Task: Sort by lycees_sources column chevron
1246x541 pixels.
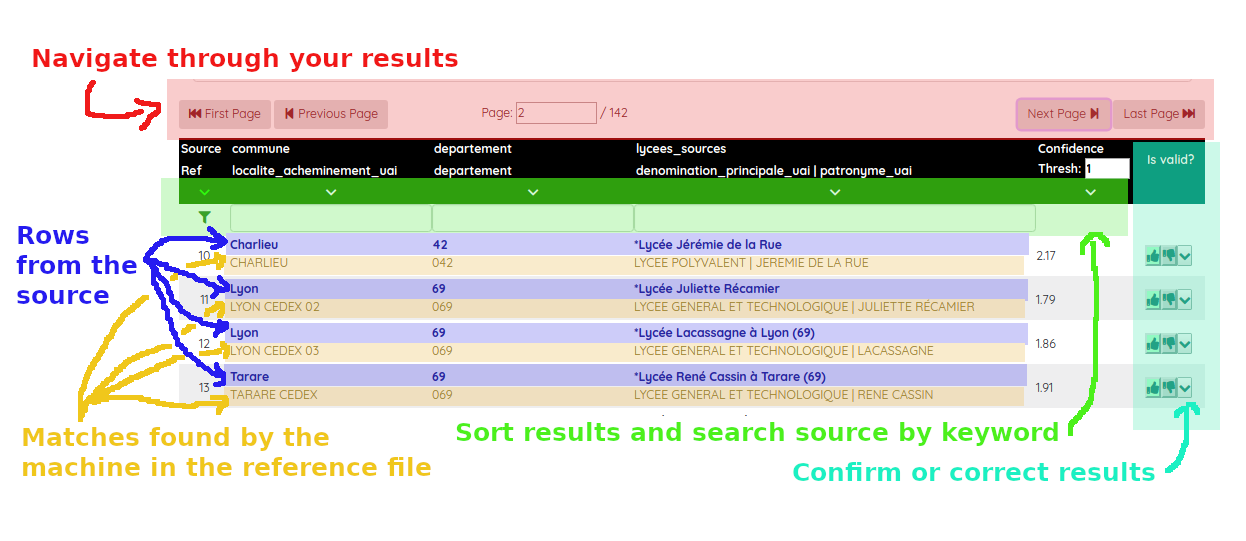Action: (x=835, y=192)
